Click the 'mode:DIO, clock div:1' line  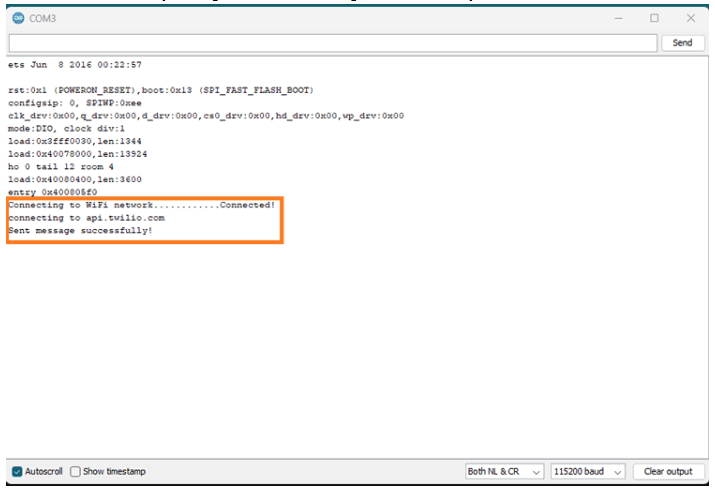(66, 128)
